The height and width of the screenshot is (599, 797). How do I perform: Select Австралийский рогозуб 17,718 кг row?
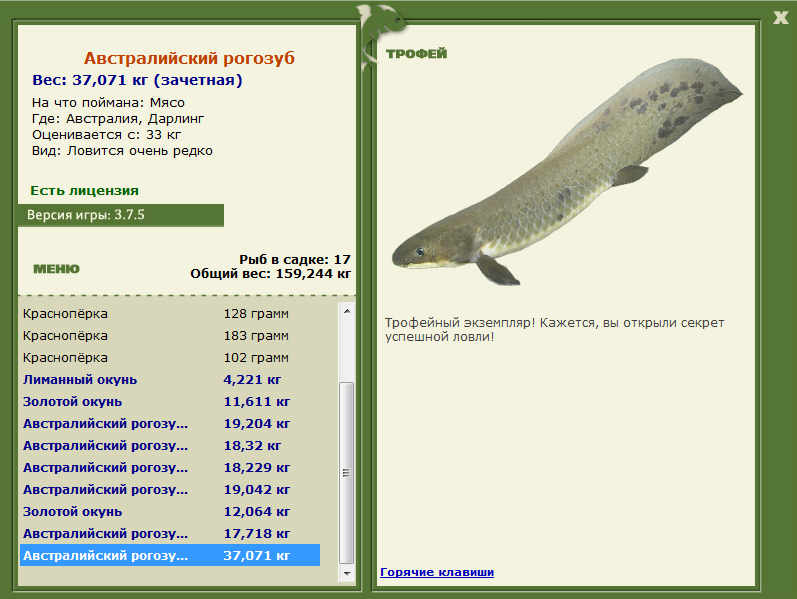coord(170,533)
